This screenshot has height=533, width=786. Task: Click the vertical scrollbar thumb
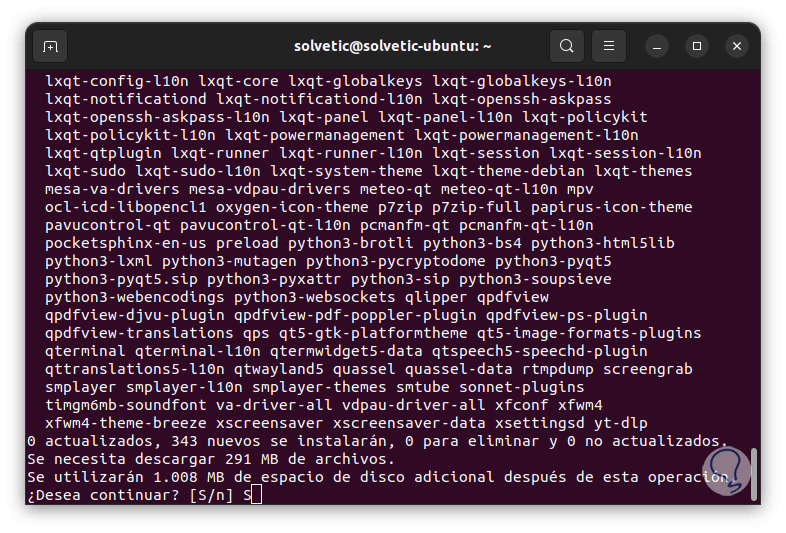[754, 471]
